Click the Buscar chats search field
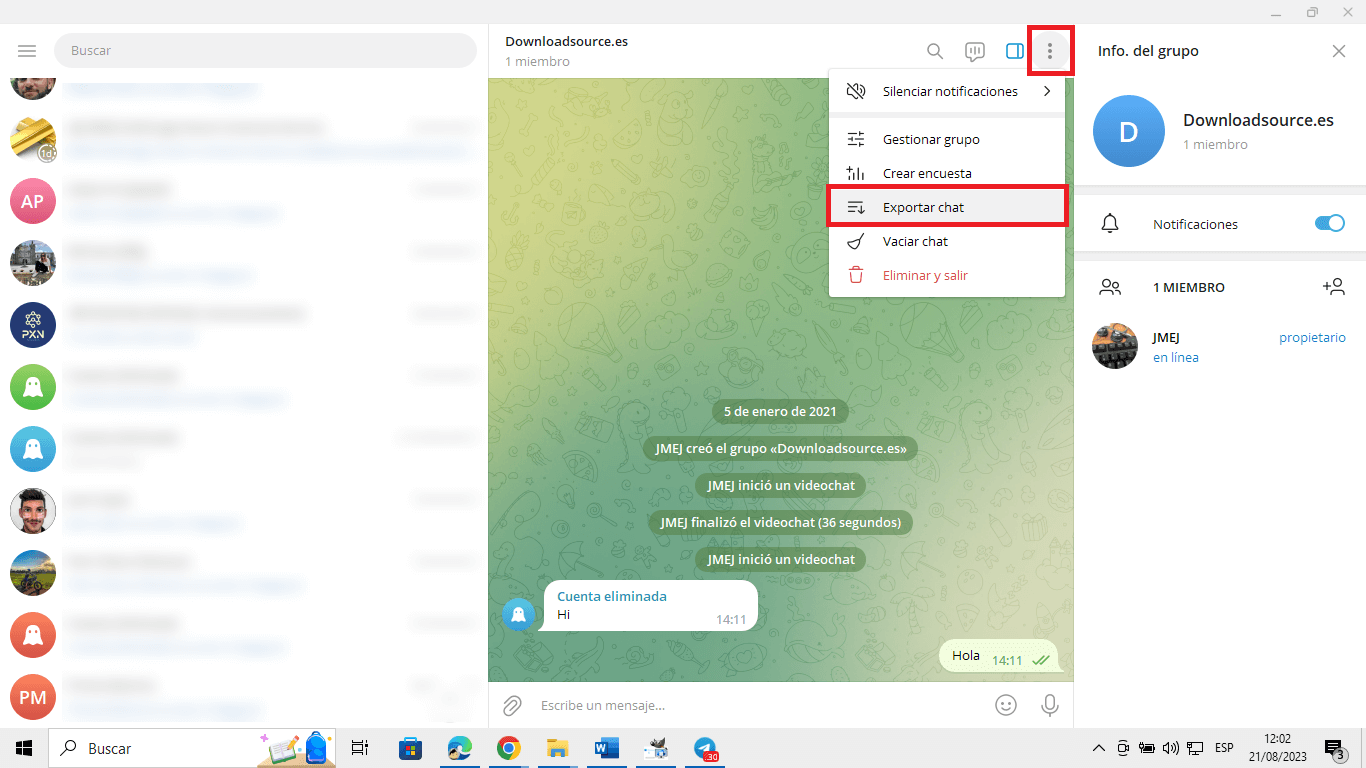Screen dimensions: 1366x768 (x=265, y=50)
